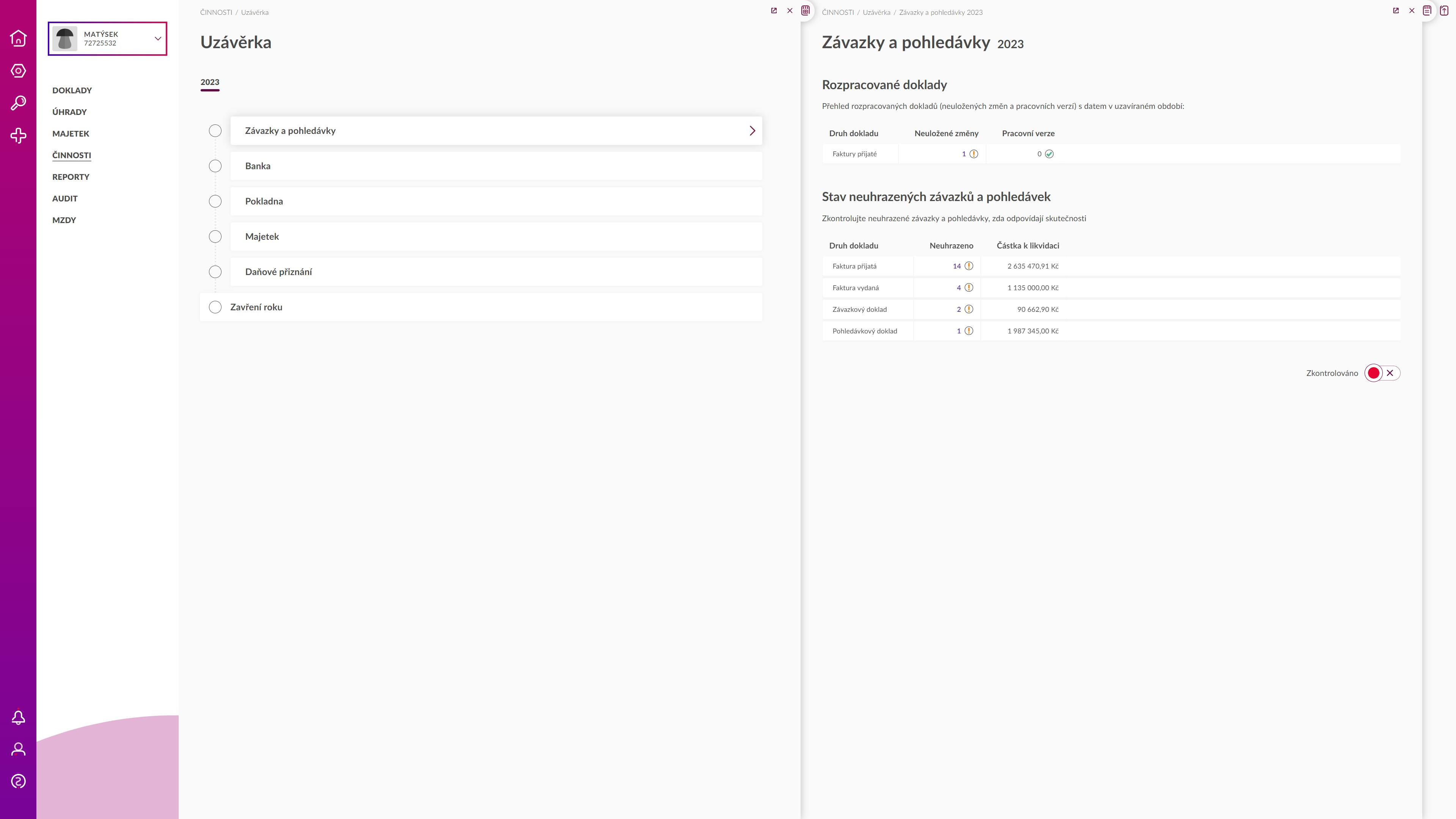Expand Závazky a pohledávky step chevron
Screen dimensions: 1456x819
point(752,130)
